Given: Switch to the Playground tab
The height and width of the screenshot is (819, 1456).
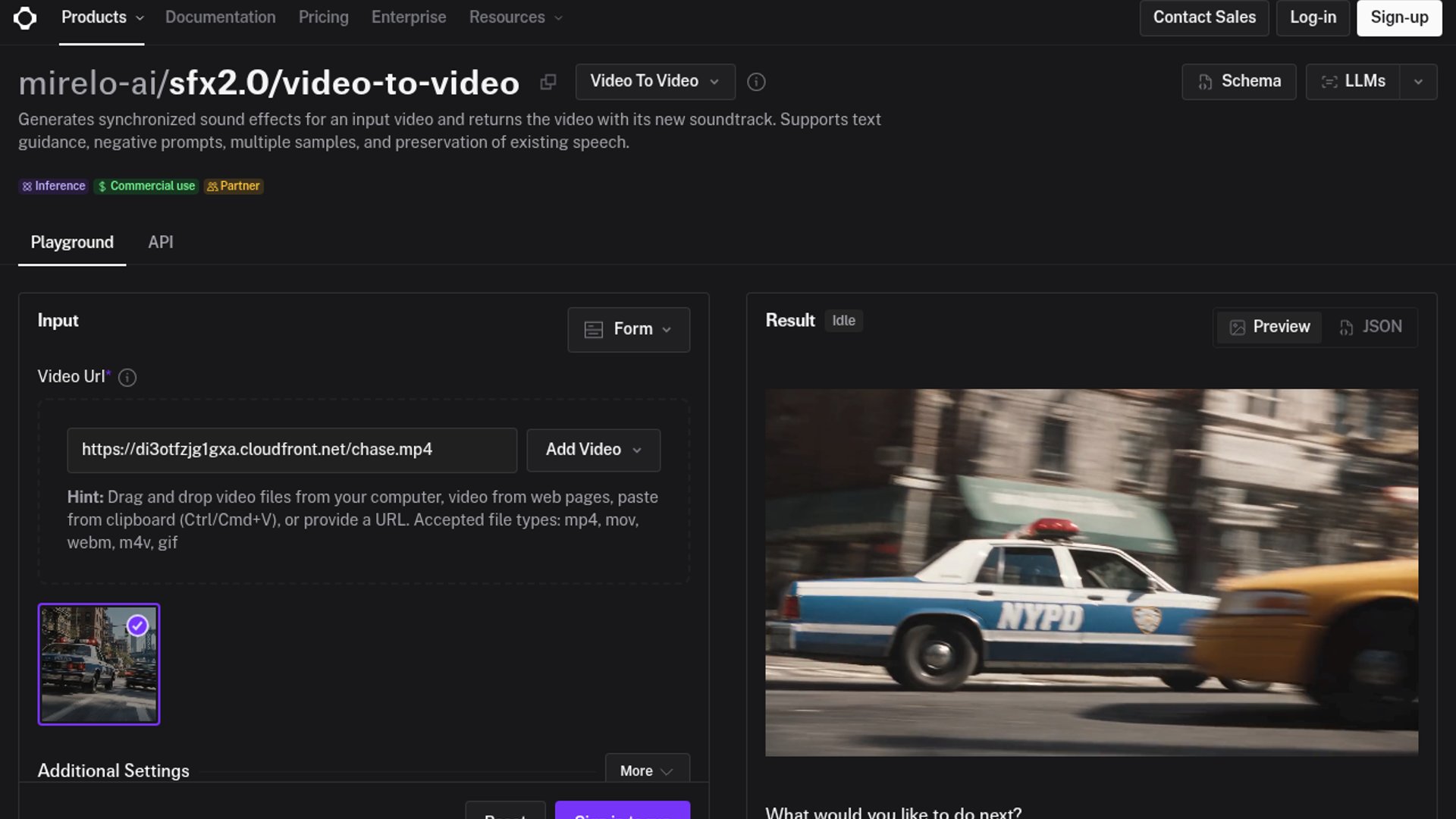Looking at the screenshot, I should 72,243.
